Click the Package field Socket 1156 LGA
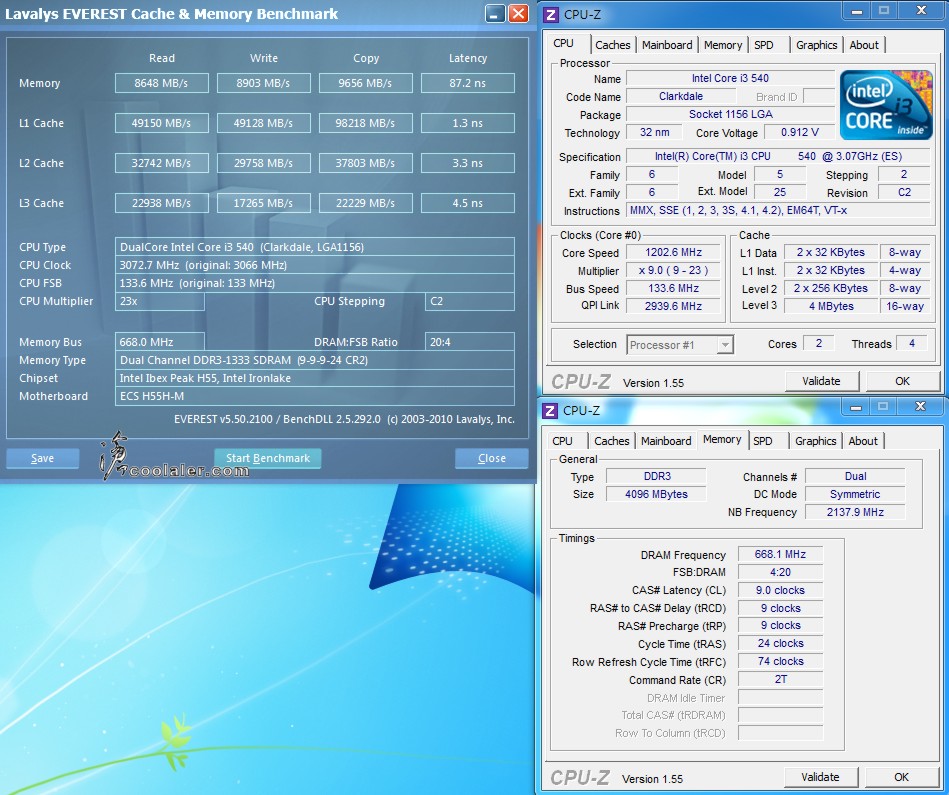This screenshot has height=795, width=949. [x=731, y=114]
